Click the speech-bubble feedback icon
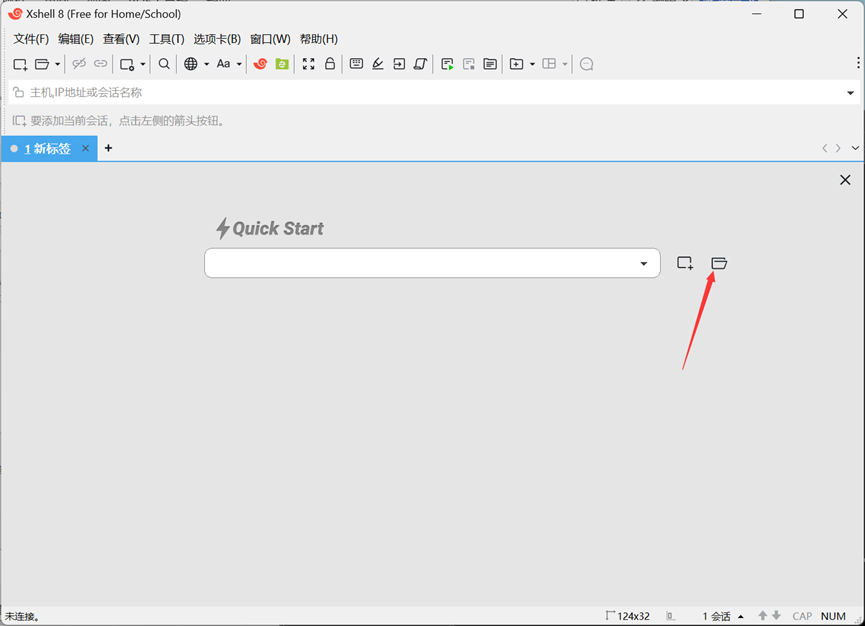The height and width of the screenshot is (626, 865). [x=586, y=64]
